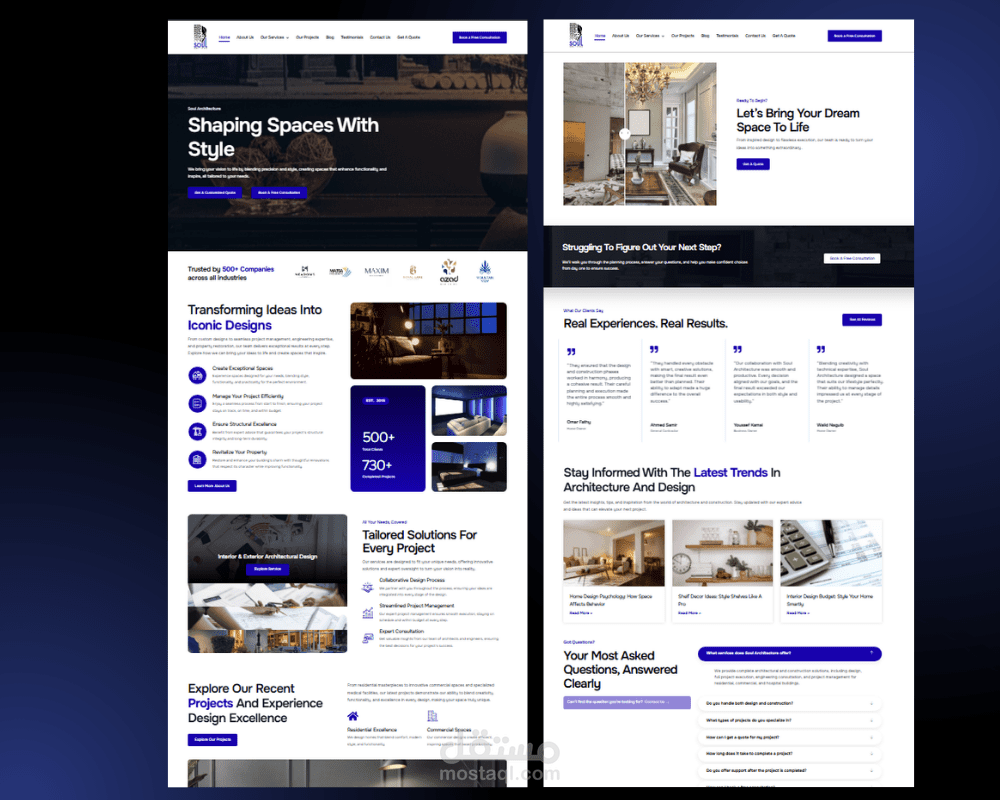Screen dimensions: 1000x800
Task: Open Contact Us in left page nav
Action: [x=380, y=38]
